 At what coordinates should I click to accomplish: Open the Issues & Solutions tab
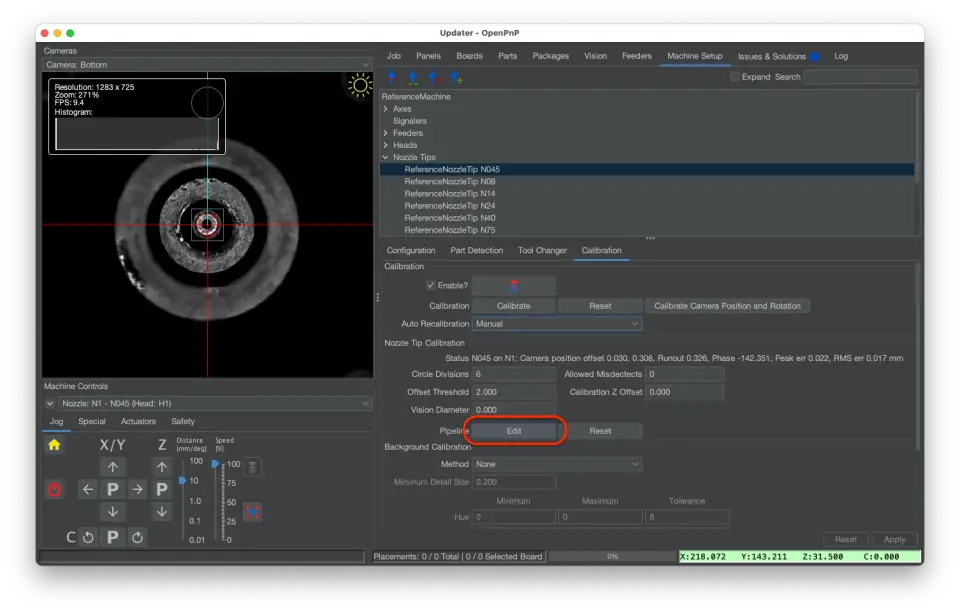[772, 56]
